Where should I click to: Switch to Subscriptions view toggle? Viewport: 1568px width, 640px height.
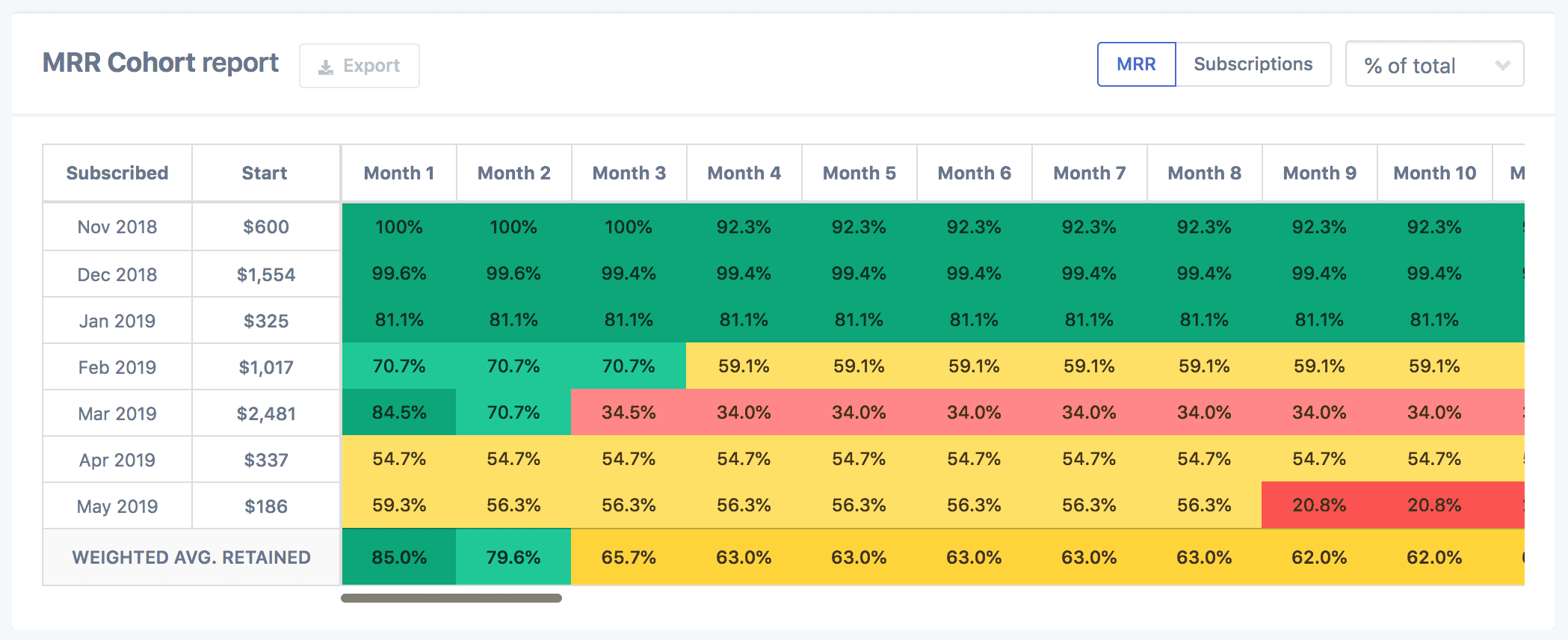tap(1253, 64)
